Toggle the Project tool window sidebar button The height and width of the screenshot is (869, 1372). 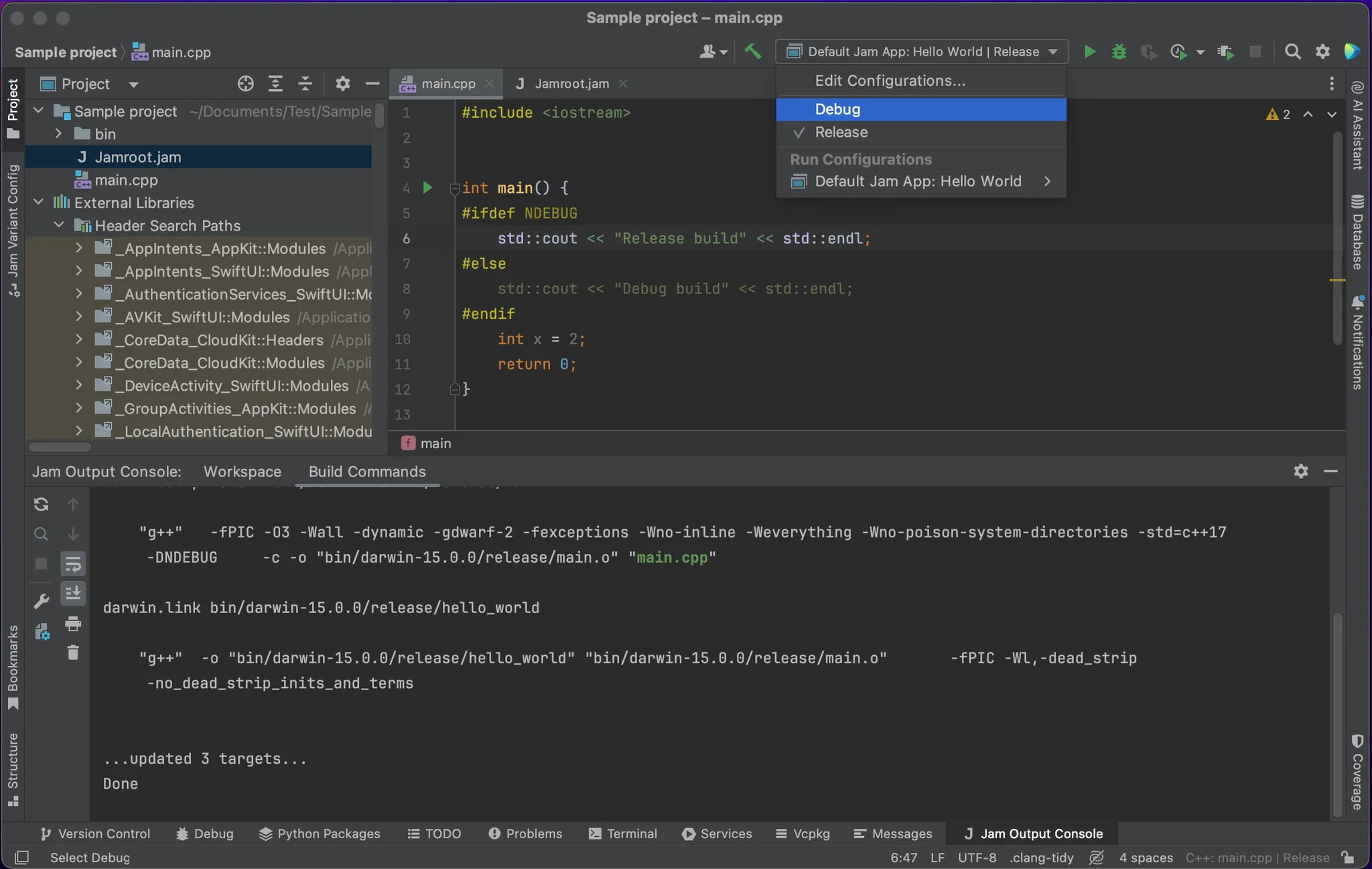click(x=13, y=109)
